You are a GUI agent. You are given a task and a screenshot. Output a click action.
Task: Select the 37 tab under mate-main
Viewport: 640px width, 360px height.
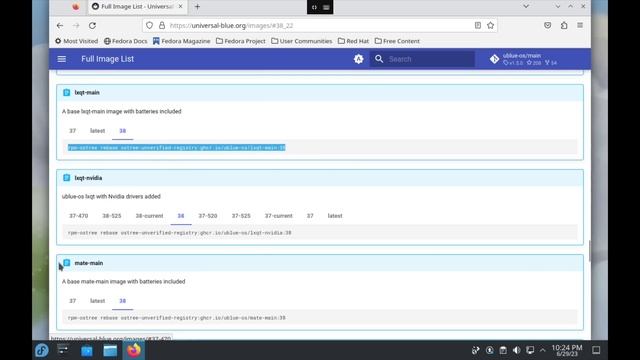[73, 301]
